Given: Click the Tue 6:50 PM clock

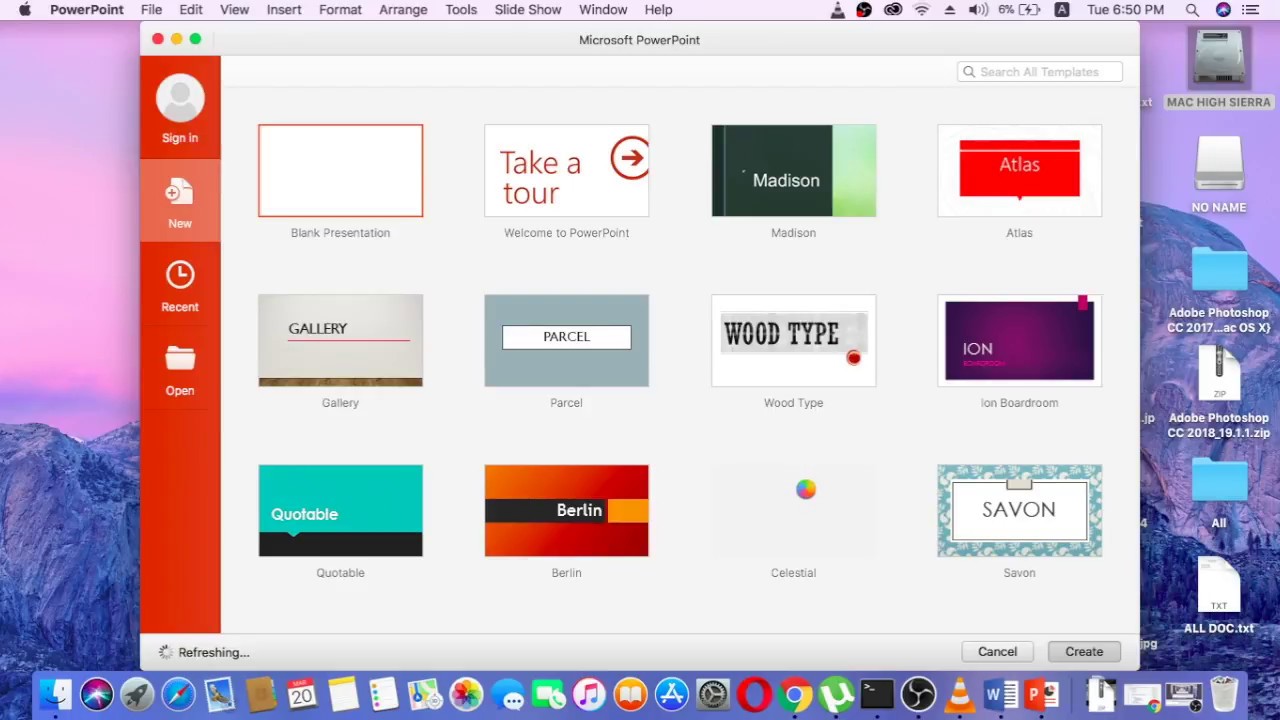Looking at the screenshot, I should click(x=1125, y=10).
